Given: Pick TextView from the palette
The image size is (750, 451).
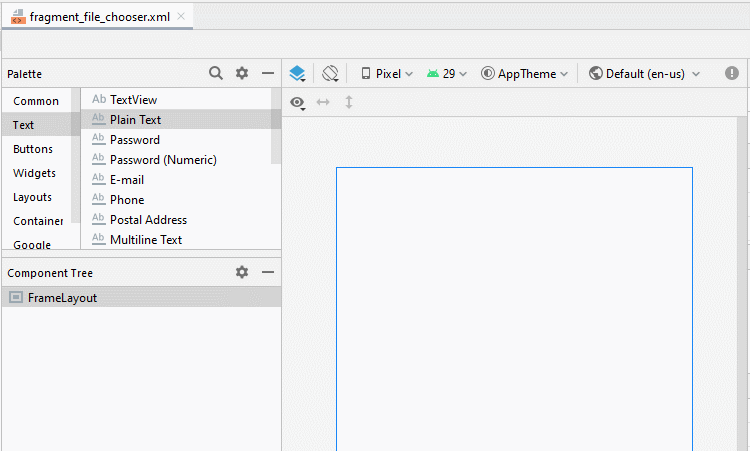Looking at the screenshot, I should tap(176, 99).
